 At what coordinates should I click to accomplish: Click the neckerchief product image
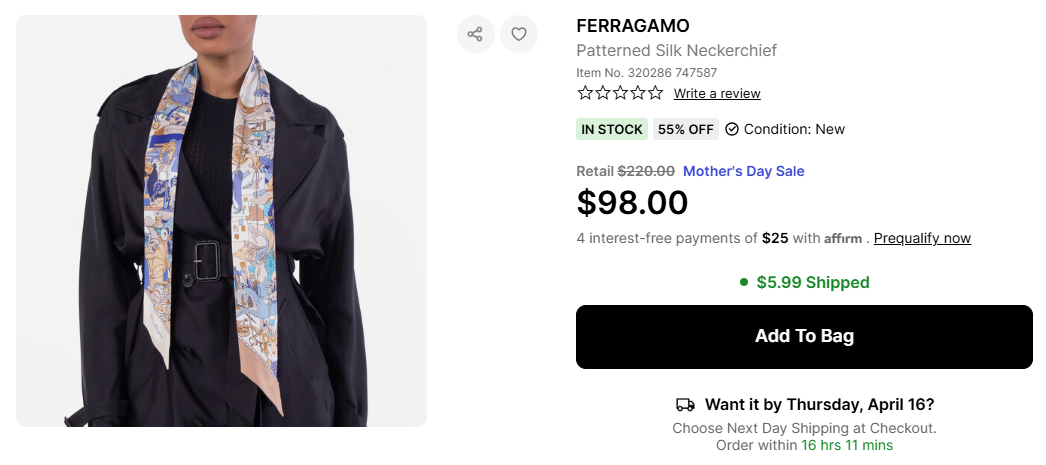[x=221, y=221]
